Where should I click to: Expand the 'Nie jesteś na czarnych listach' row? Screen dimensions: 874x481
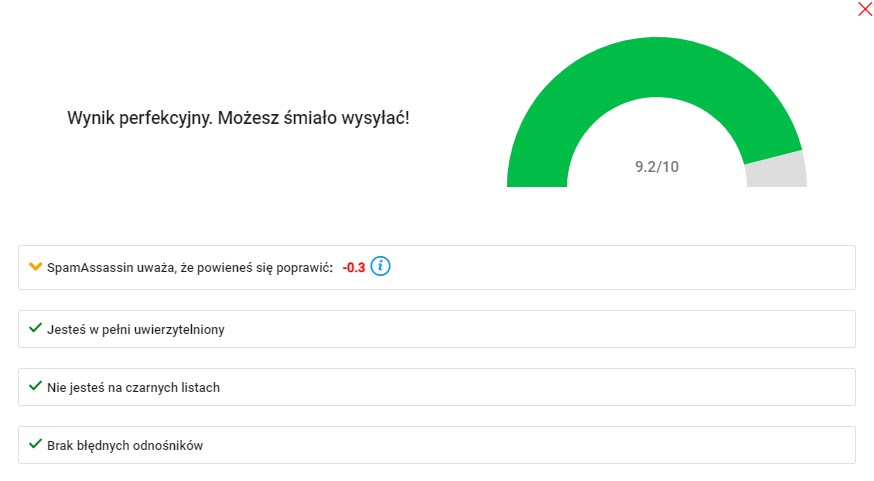tap(436, 387)
